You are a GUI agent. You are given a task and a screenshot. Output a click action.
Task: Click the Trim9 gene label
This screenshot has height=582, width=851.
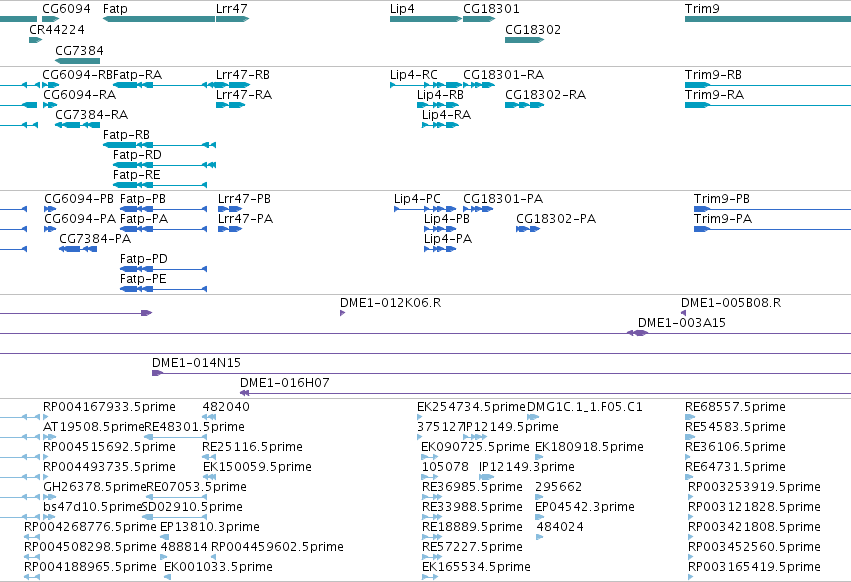(702, 9)
